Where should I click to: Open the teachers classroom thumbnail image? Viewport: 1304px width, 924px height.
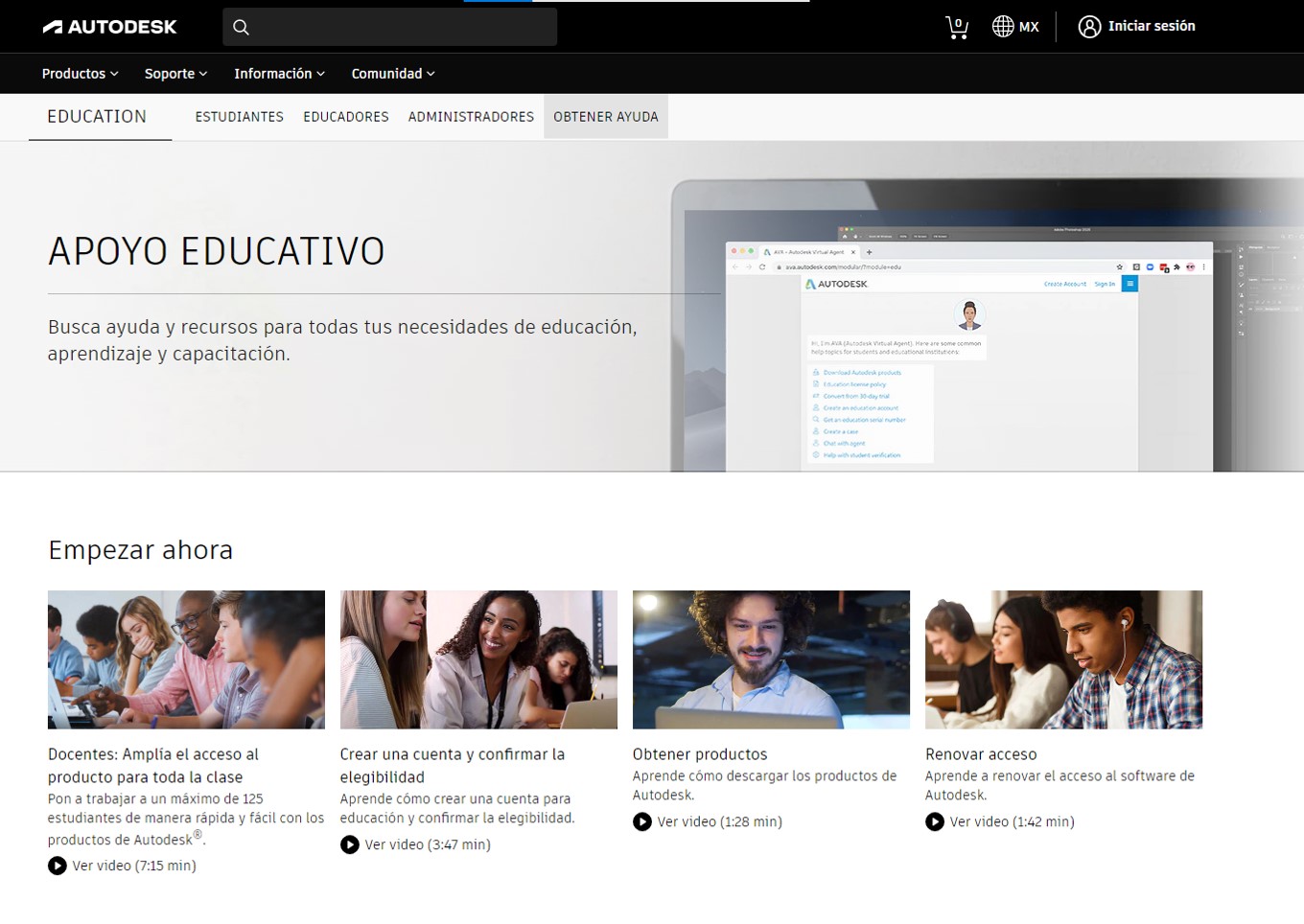coord(186,659)
